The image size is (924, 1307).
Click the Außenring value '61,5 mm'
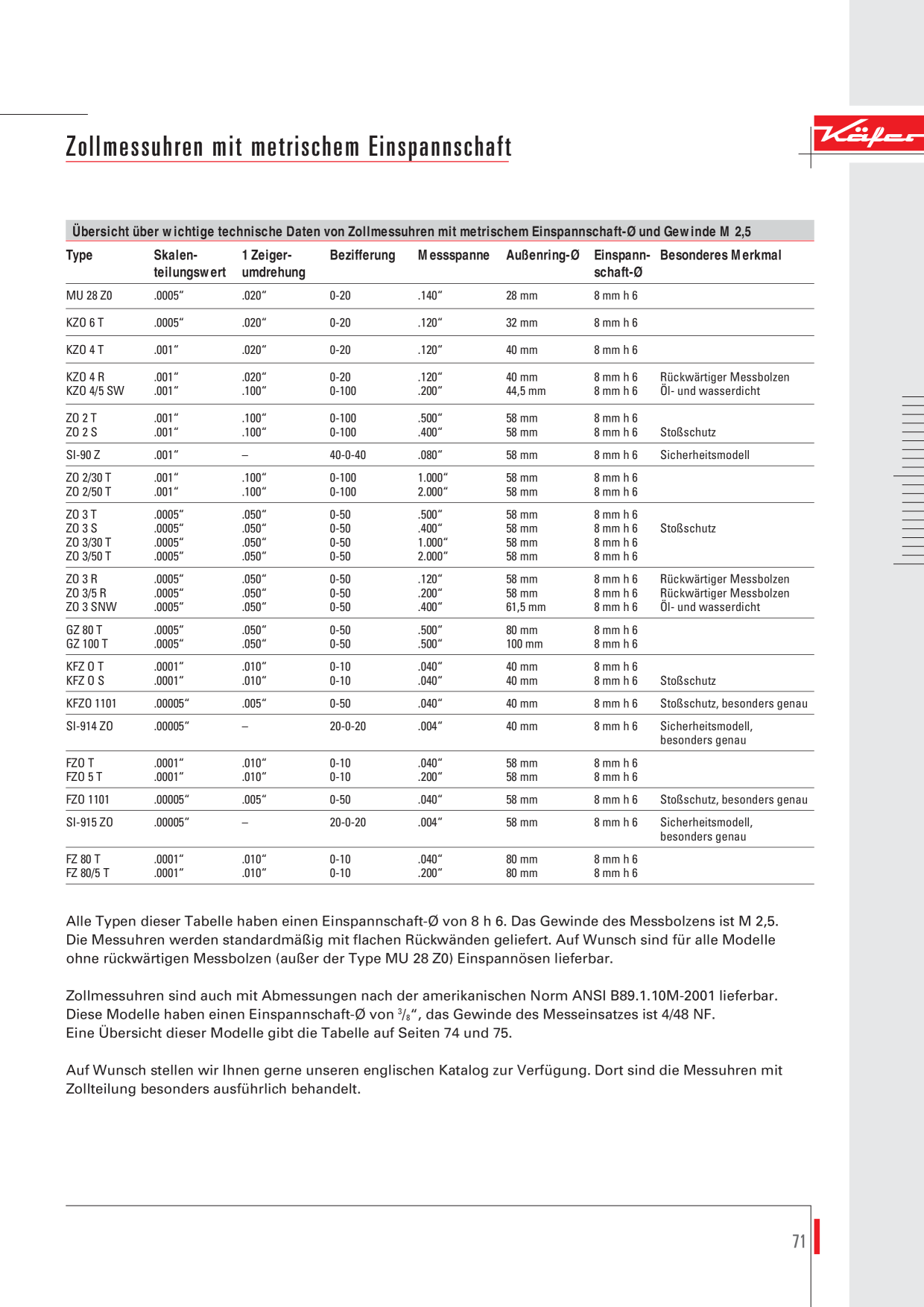click(x=526, y=607)
